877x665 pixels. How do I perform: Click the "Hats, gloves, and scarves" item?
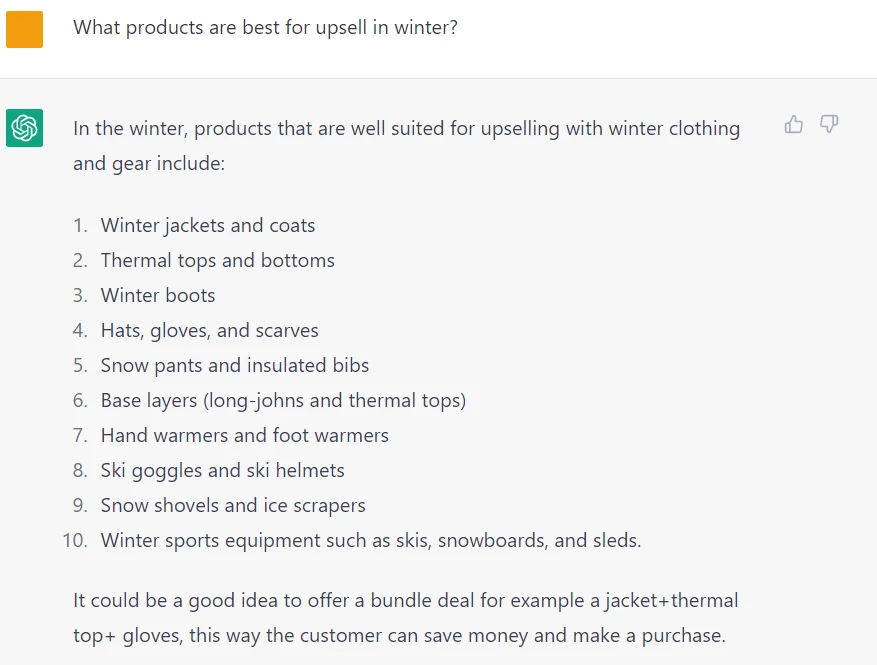click(x=209, y=331)
